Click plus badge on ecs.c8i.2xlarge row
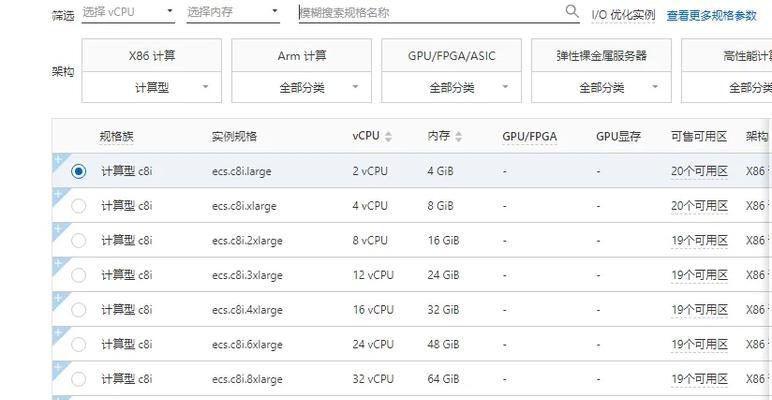Screen dimensions: 772x400 (57, 228)
